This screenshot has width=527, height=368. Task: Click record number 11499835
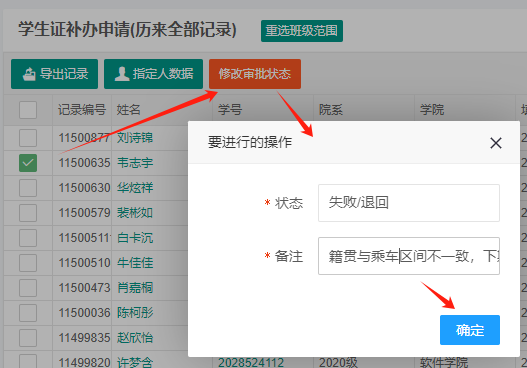[84, 337]
